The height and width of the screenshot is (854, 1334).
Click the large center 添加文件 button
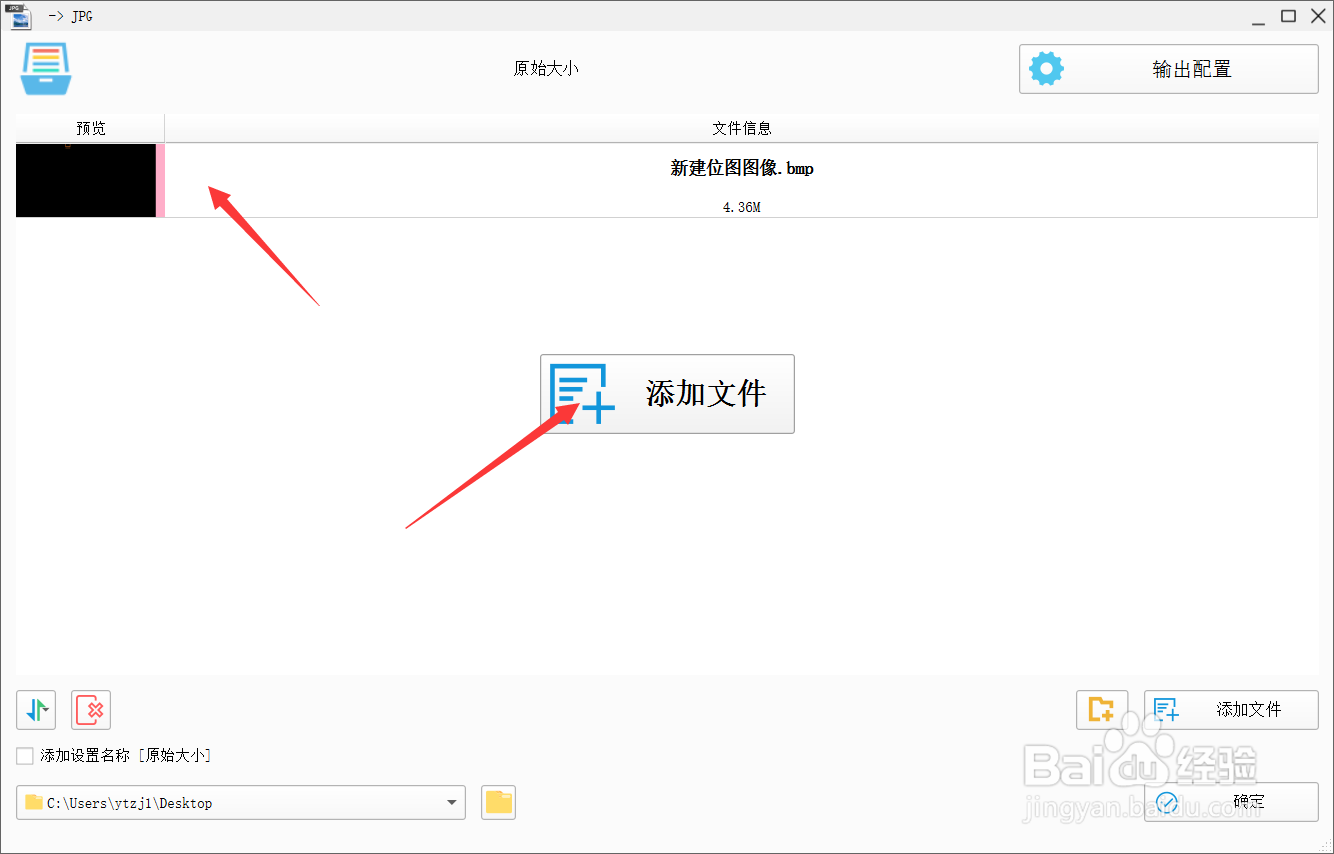[667, 394]
